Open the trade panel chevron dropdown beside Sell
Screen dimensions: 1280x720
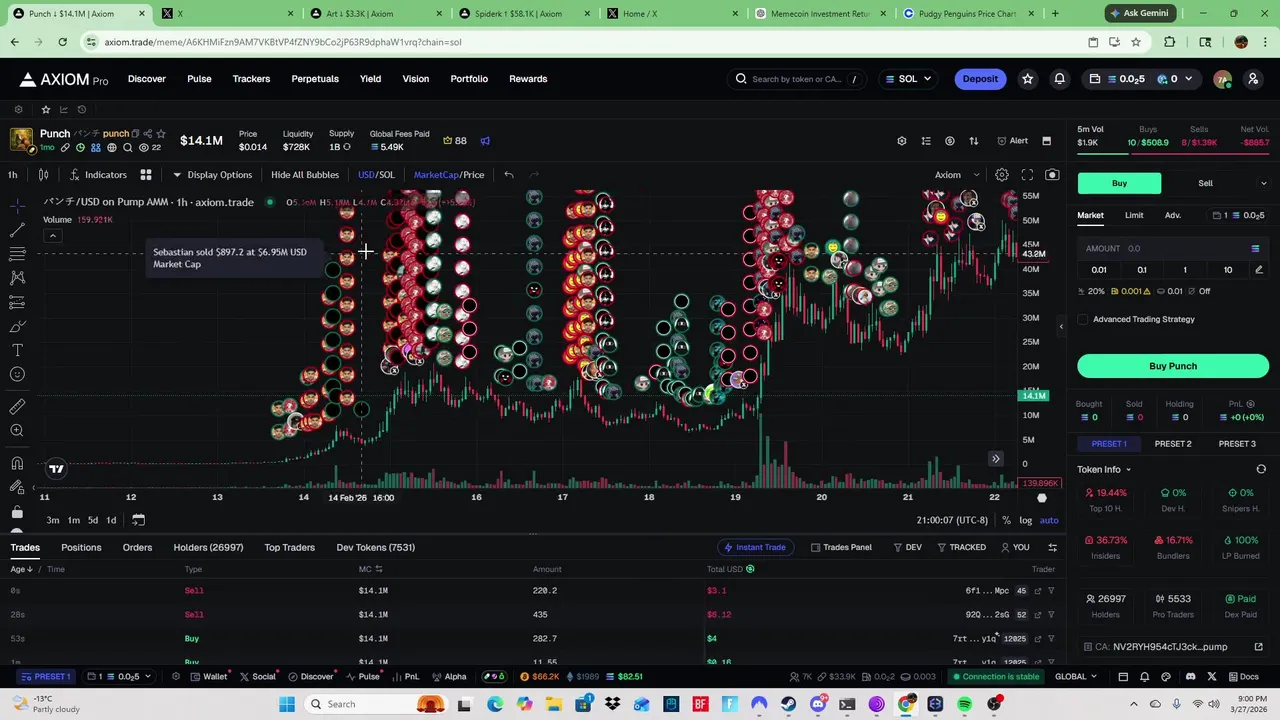coord(1263,183)
